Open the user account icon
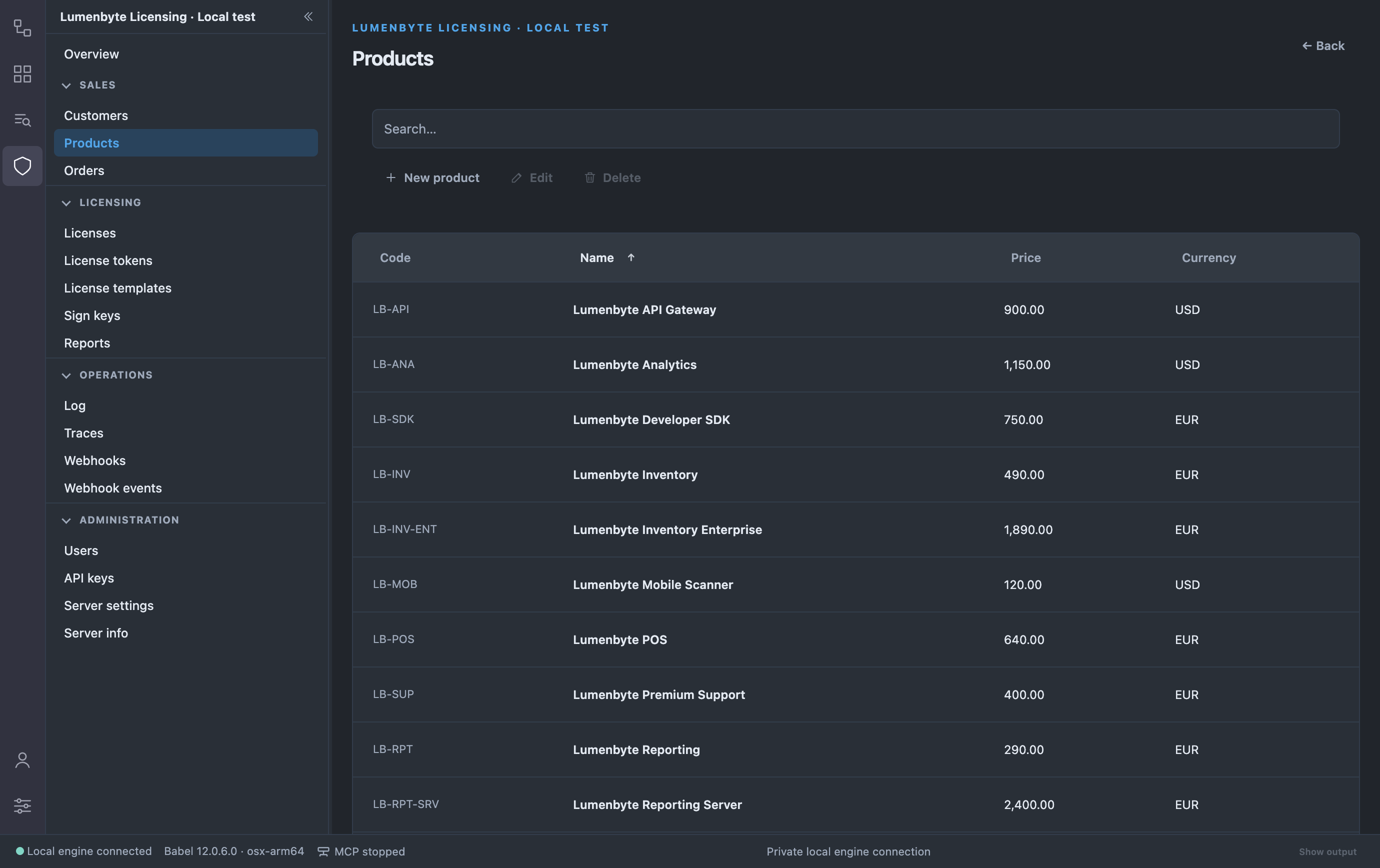1380x868 pixels. [x=22, y=760]
